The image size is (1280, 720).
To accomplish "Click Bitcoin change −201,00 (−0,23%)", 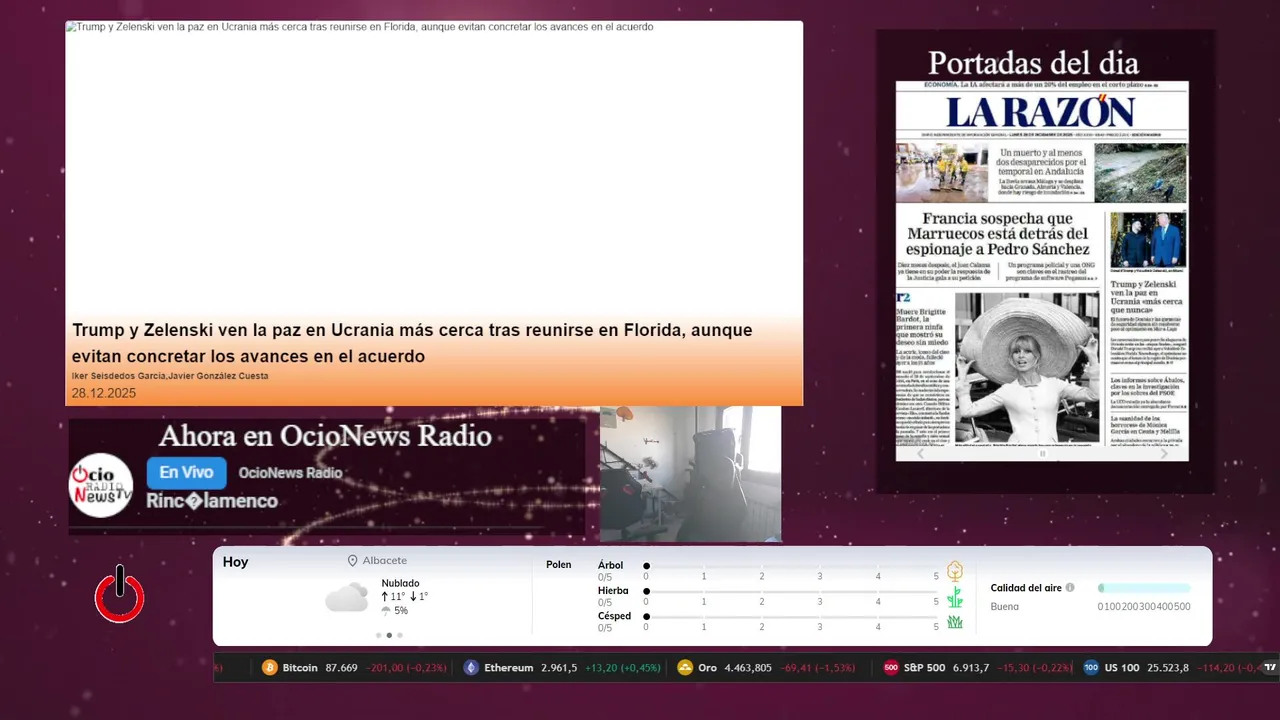I will coord(404,667).
